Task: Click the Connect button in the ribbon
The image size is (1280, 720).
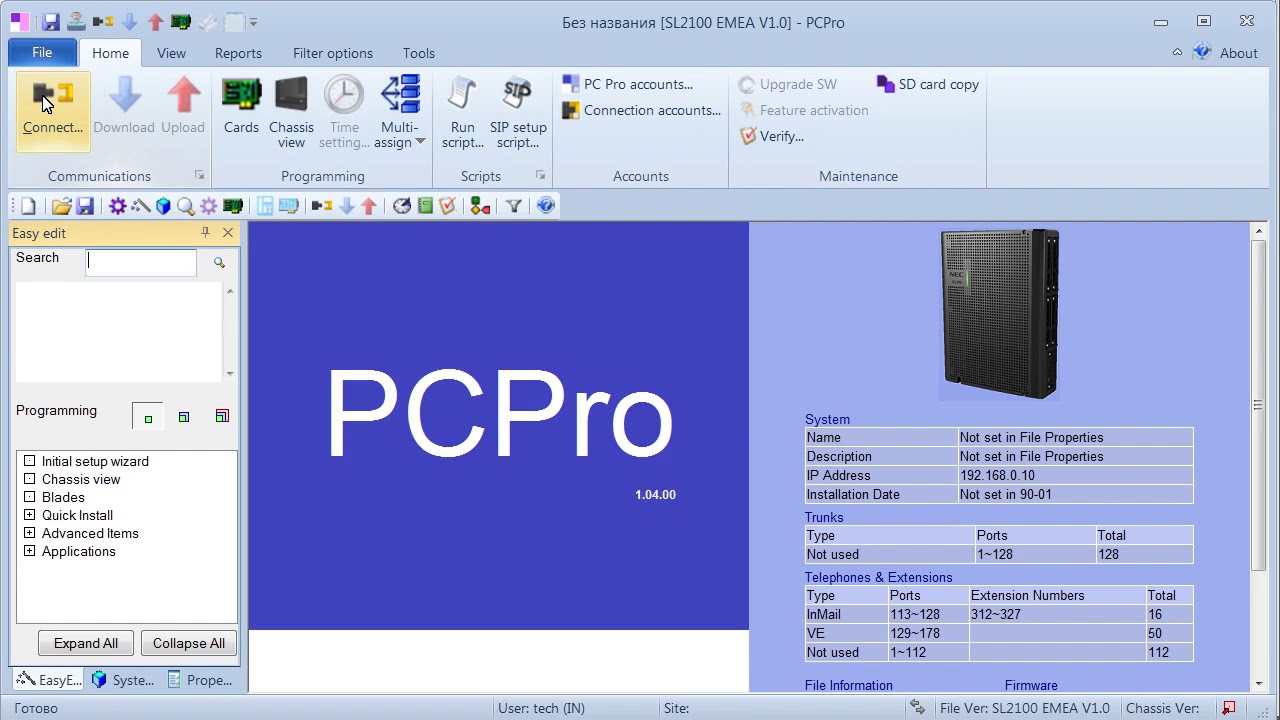Action: [53, 110]
